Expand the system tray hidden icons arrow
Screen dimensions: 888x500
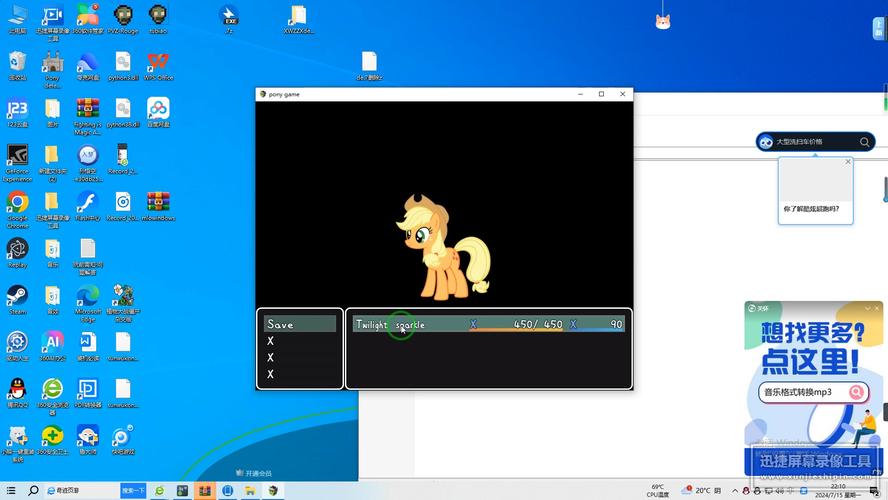735,490
